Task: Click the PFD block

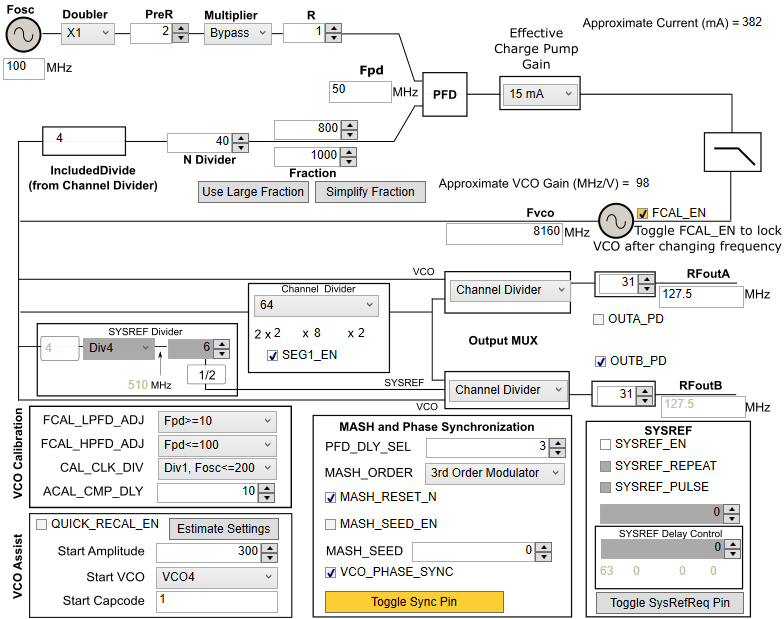Action: pos(443,94)
